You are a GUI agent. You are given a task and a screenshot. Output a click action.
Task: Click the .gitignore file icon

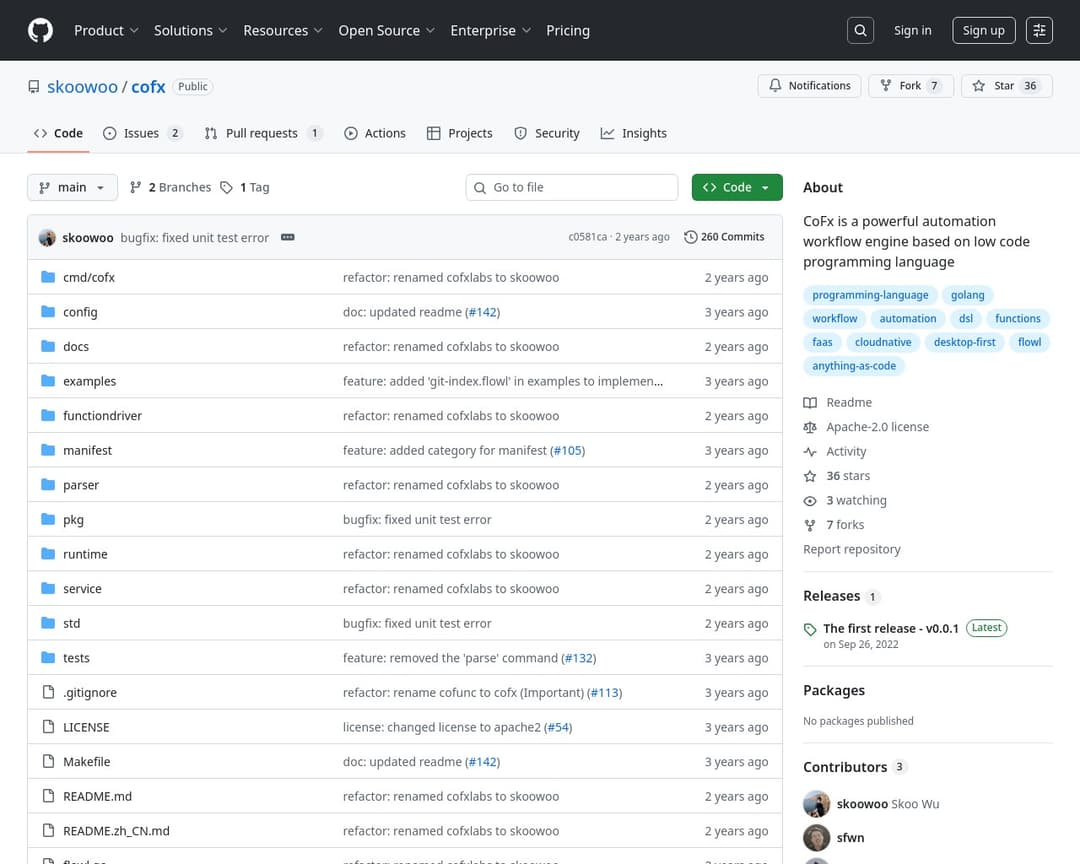coord(47,692)
